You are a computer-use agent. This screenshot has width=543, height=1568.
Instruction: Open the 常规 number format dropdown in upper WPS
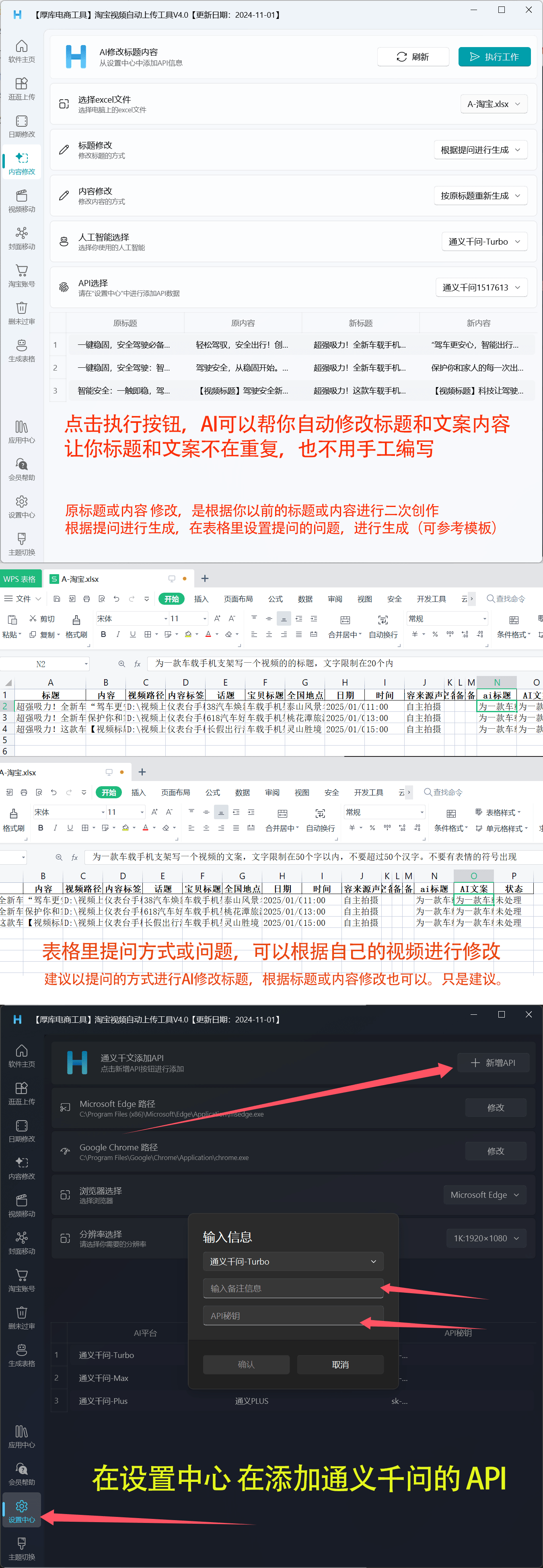pyautogui.click(x=447, y=618)
